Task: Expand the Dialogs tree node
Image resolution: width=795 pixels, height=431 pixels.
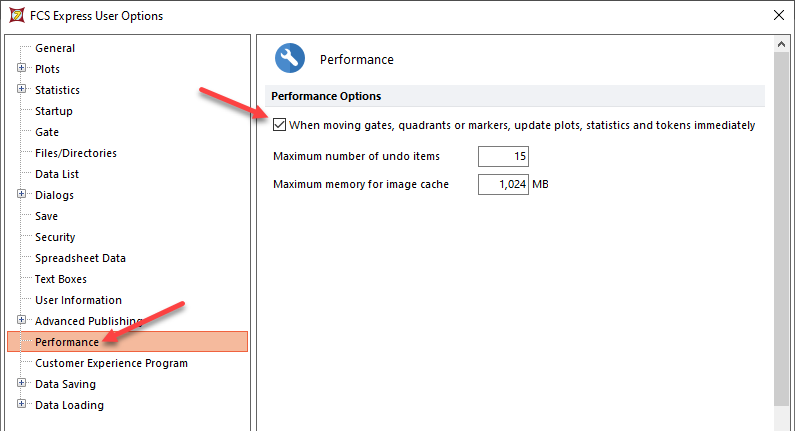Action: pos(21,195)
